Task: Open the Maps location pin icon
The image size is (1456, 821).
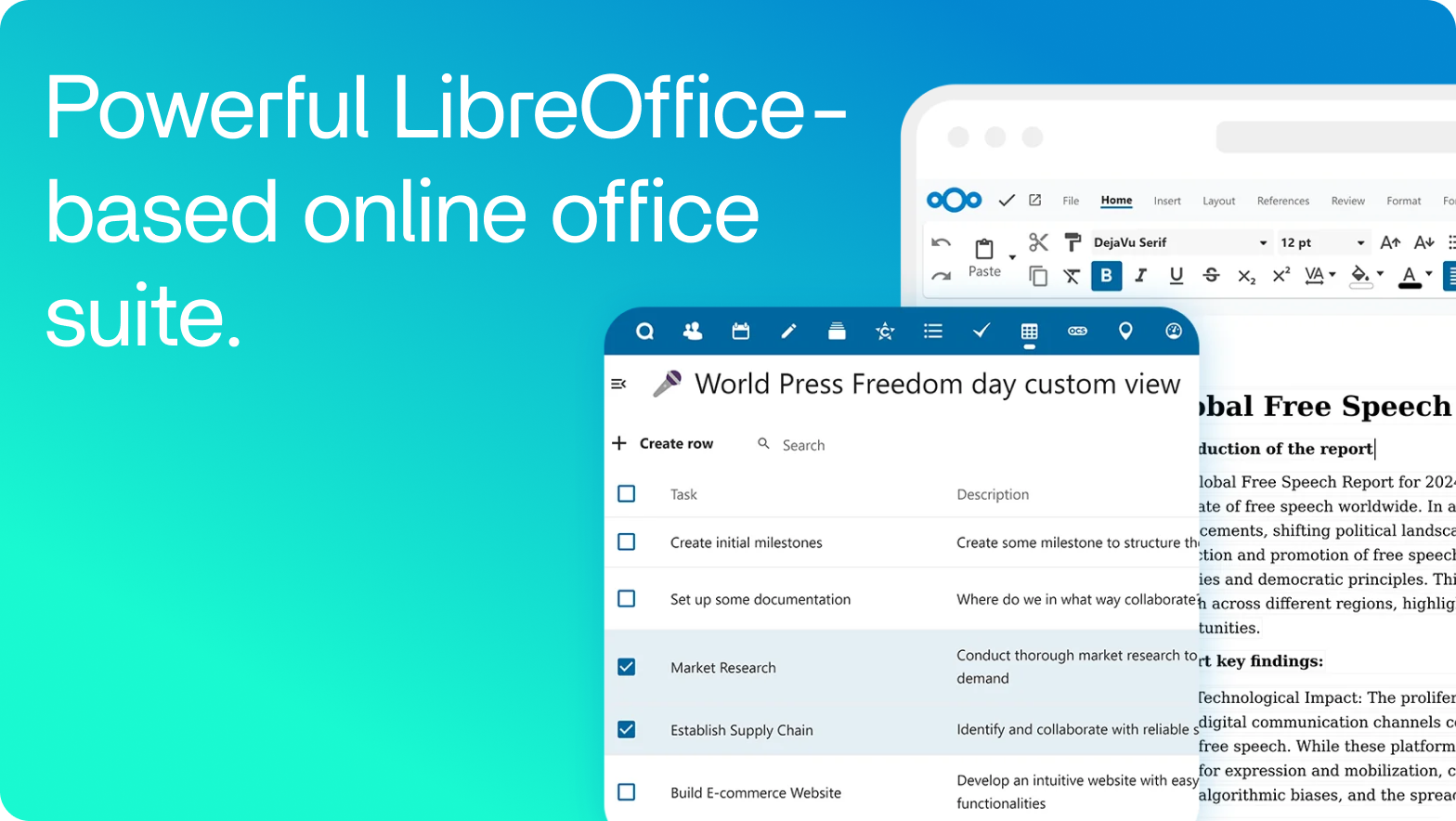Action: point(1125,332)
